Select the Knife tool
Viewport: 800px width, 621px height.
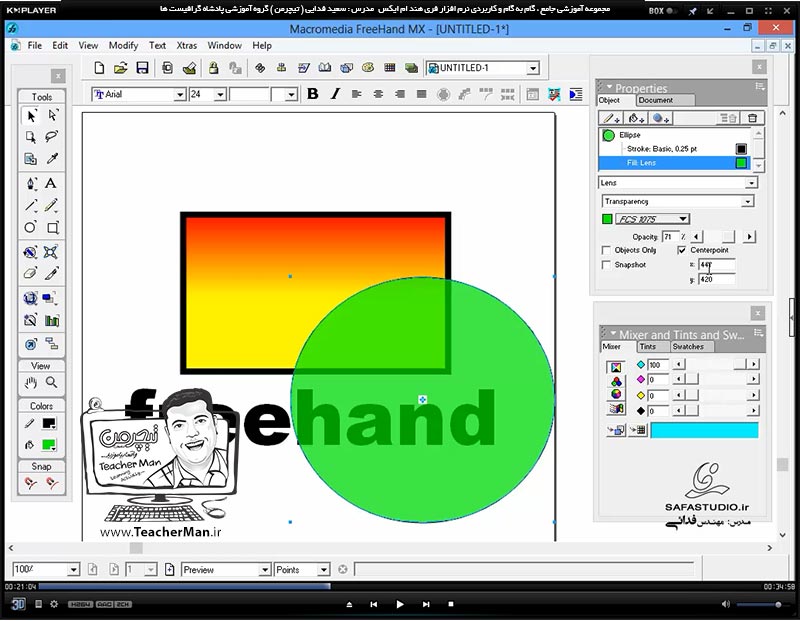52,274
